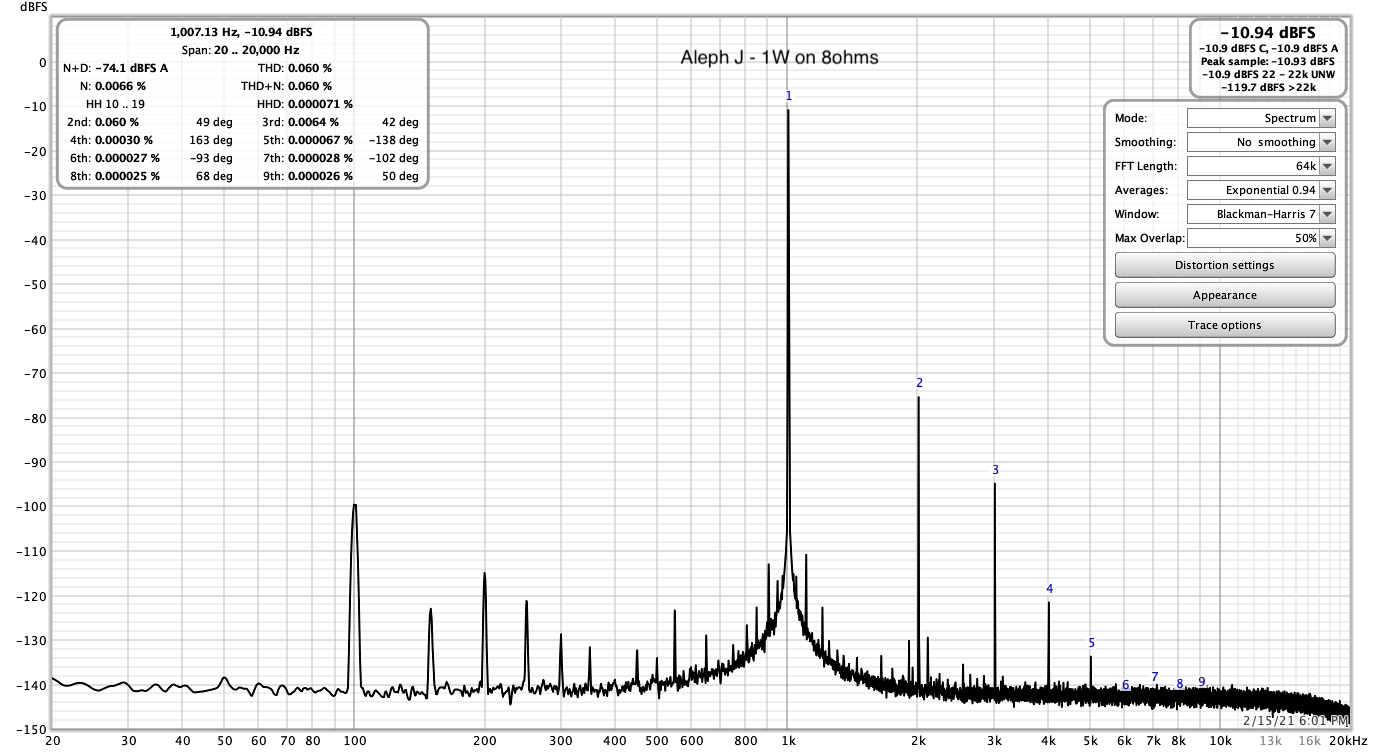The height and width of the screenshot is (752, 1376).
Task: Click the 100 Hz frequency axis label
Action: click(354, 741)
